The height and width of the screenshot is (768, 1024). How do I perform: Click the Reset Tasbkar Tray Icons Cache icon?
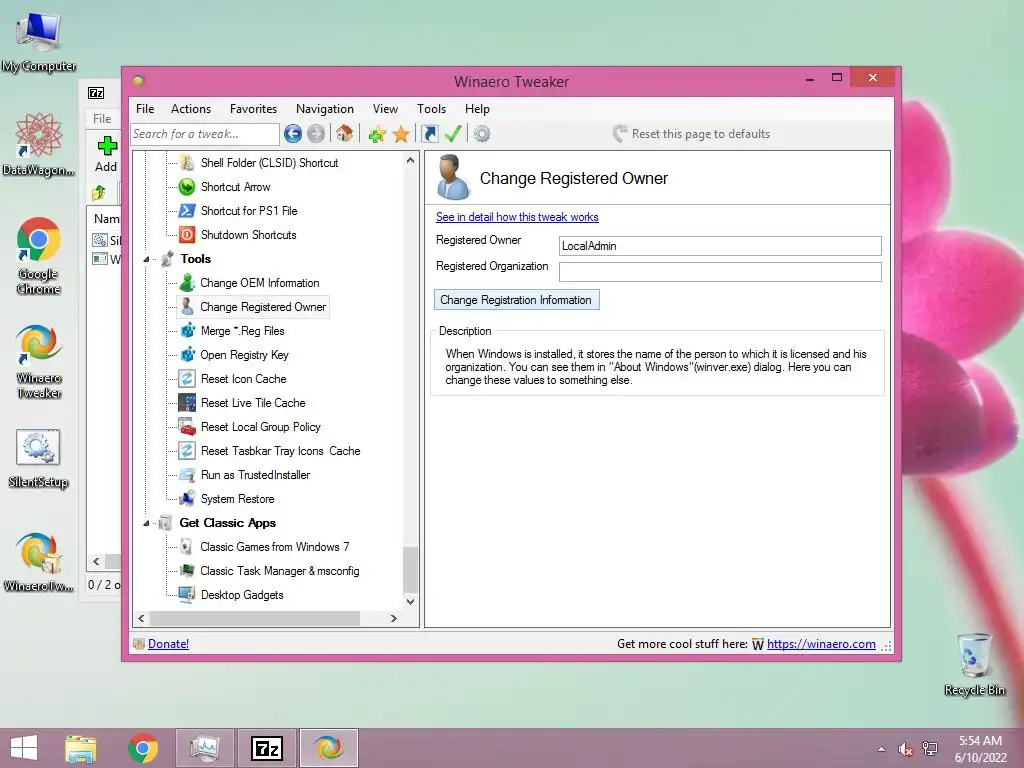187,451
